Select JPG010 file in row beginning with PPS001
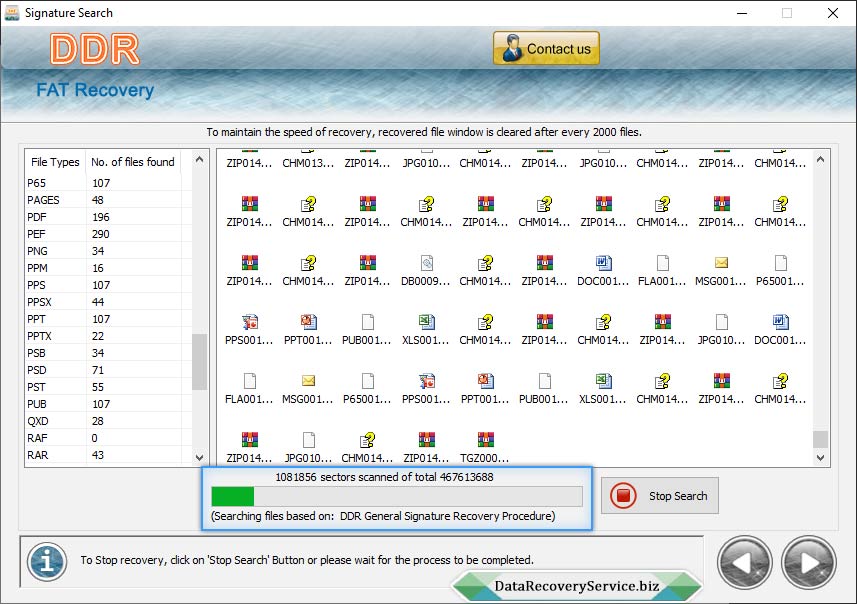The image size is (857, 604). point(721,322)
